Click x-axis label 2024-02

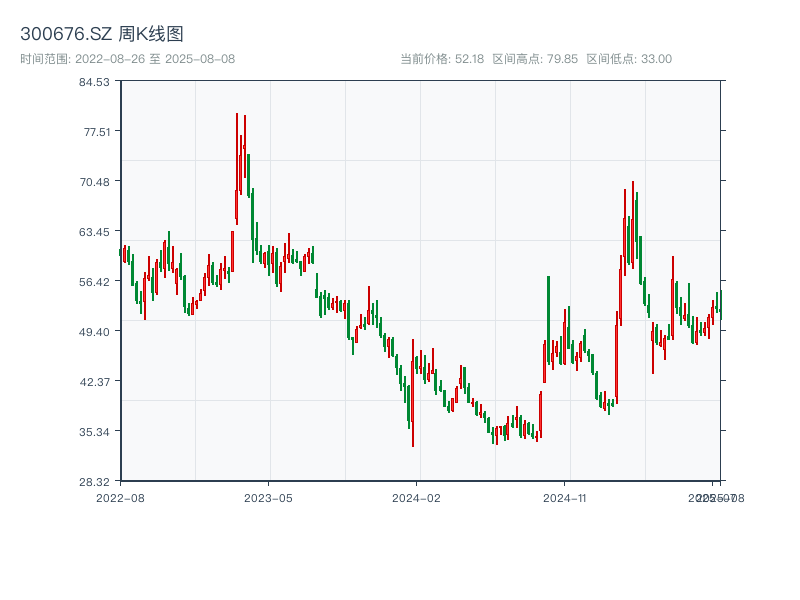click(416, 498)
